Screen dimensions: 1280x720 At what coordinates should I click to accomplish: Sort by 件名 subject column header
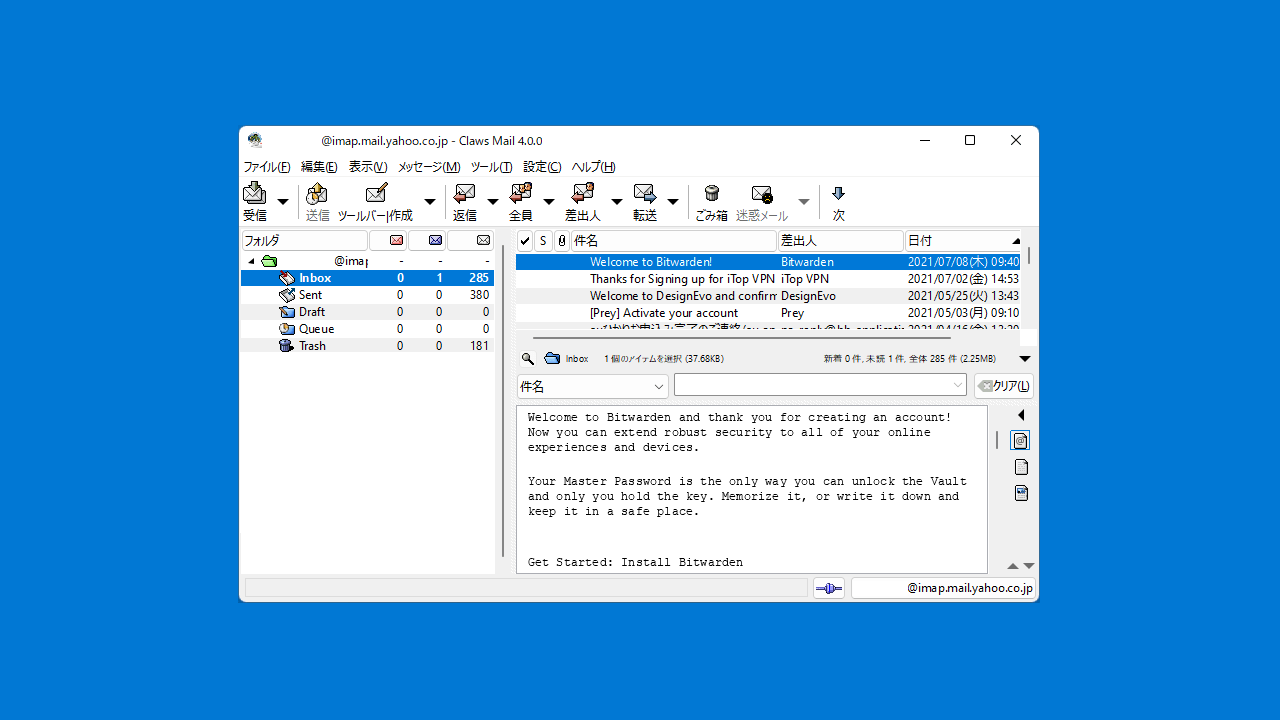[x=674, y=241]
